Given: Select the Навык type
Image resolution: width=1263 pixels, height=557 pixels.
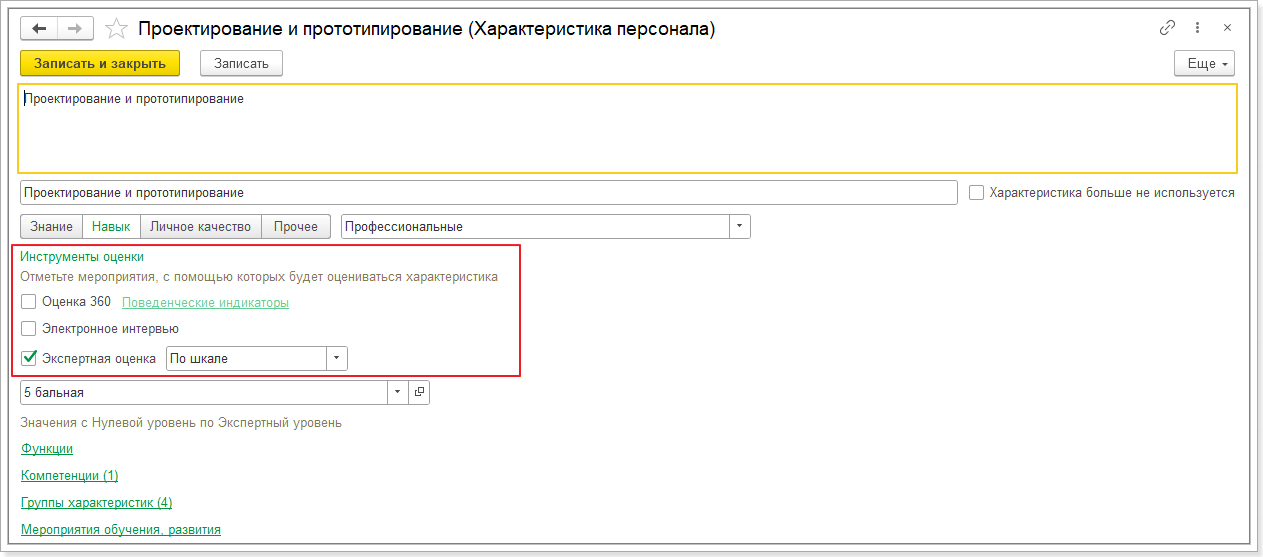Looking at the screenshot, I should pyautogui.click(x=111, y=226).
